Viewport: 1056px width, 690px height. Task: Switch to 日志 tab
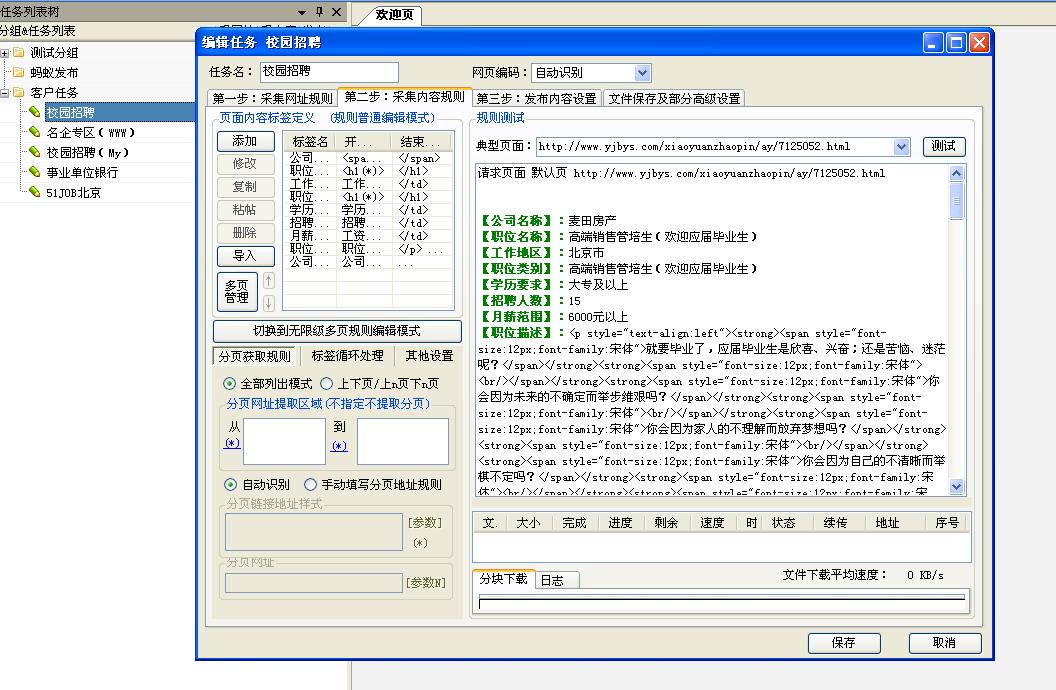[557, 580]
